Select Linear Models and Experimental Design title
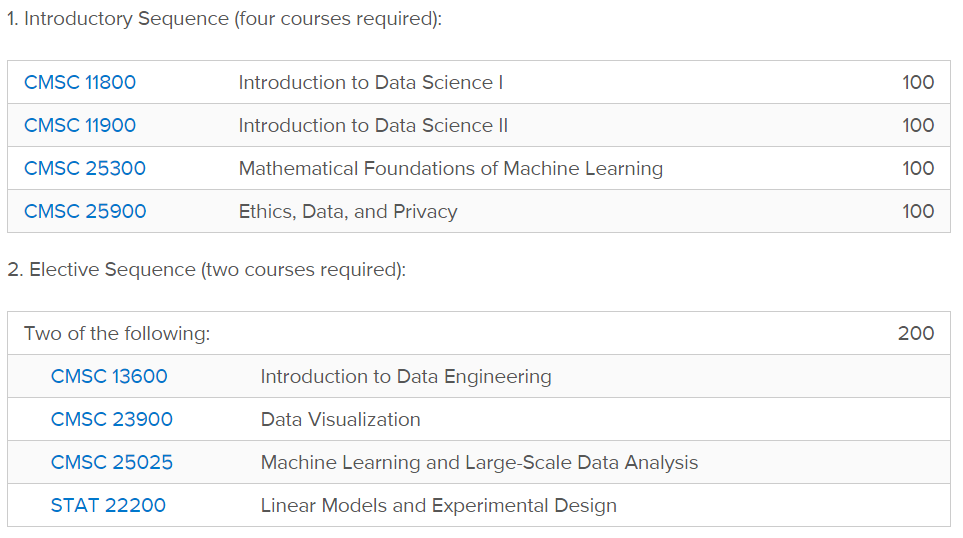Screen dimensions: 963x538 [438, 506]
